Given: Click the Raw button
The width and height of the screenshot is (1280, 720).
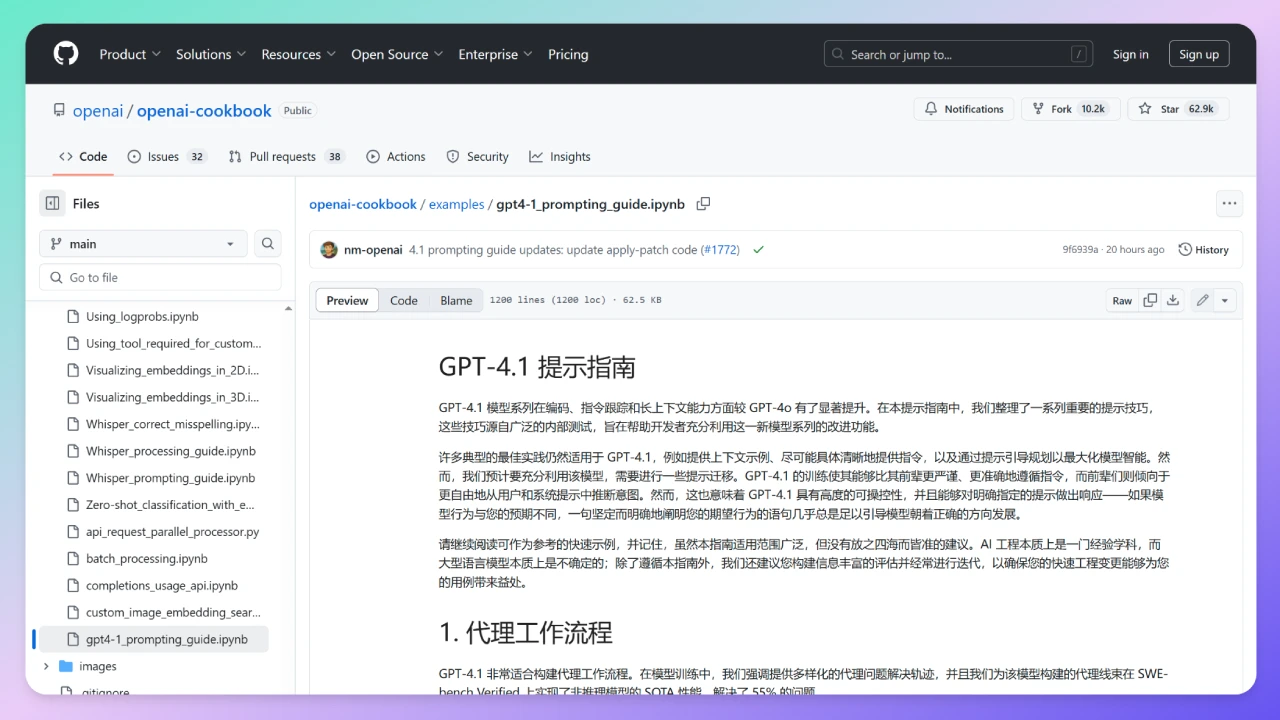Looking at the screenshot, I should [x=1122, y=300].
